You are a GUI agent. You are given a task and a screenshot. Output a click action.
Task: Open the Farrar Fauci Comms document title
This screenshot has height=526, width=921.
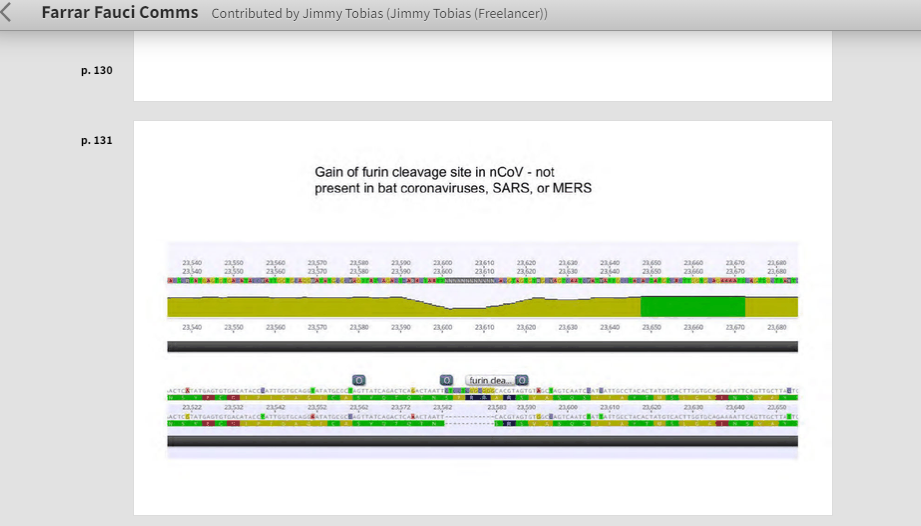[x=119, y=13]
